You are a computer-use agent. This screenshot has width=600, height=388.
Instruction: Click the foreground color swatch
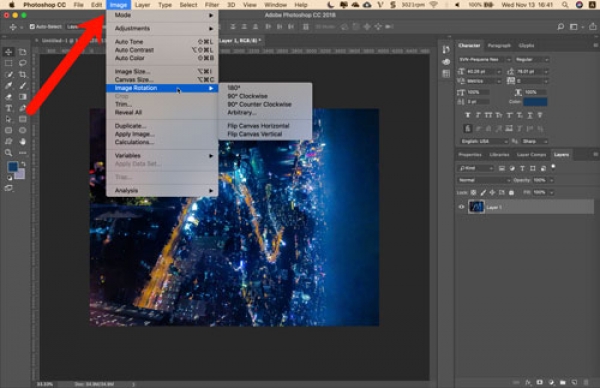tap(13, 167)
